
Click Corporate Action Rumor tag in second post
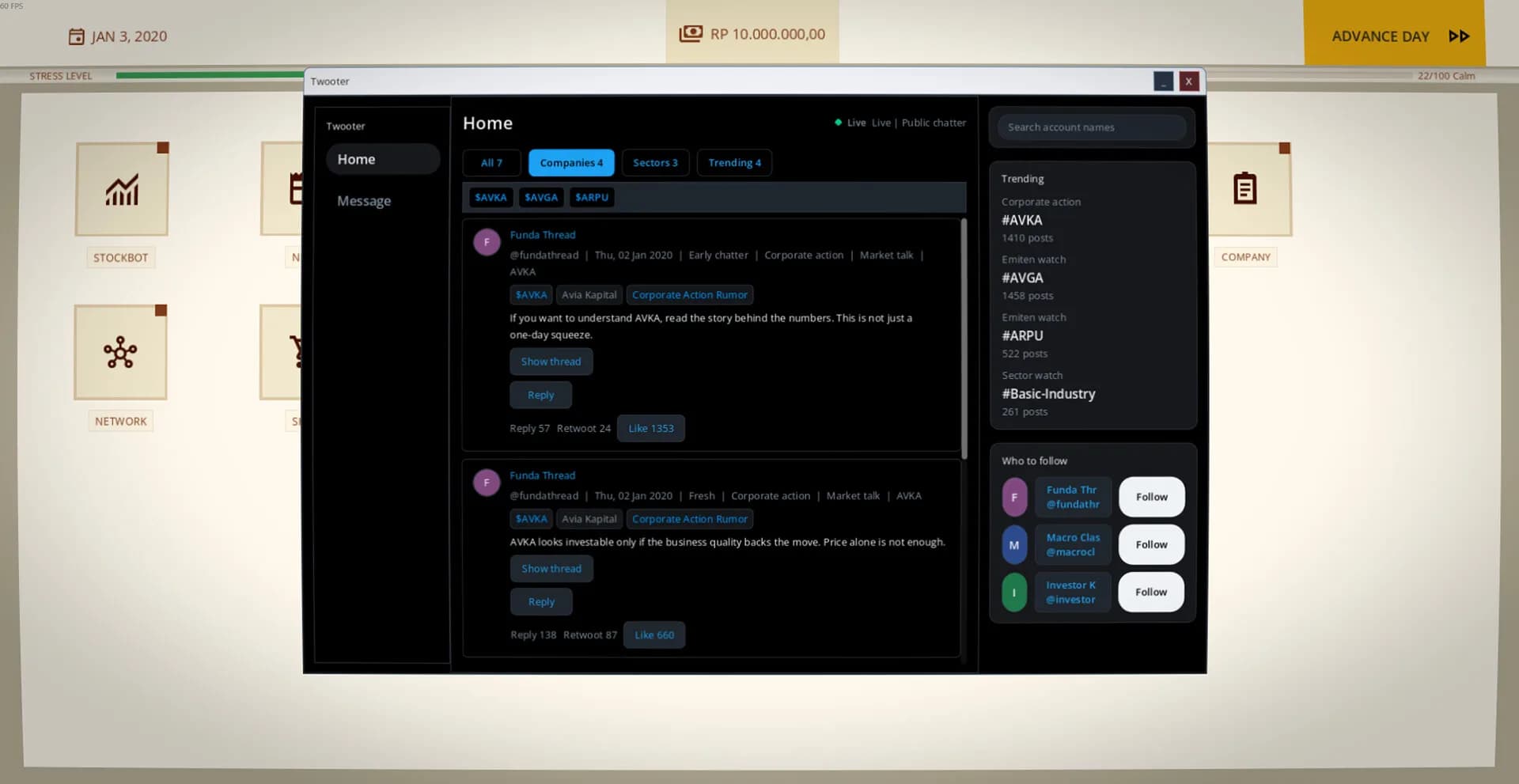[x=689, y=519]
